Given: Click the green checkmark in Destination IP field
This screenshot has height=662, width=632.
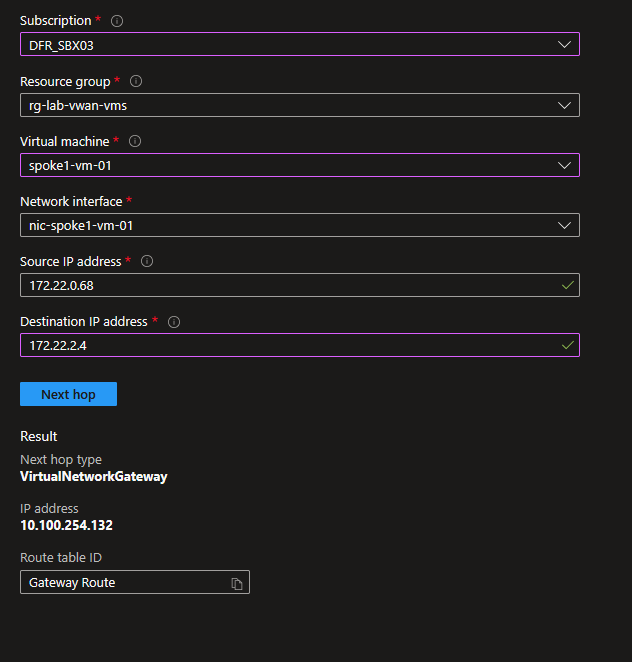Looking at the screenshot, I should pos(568,345).
